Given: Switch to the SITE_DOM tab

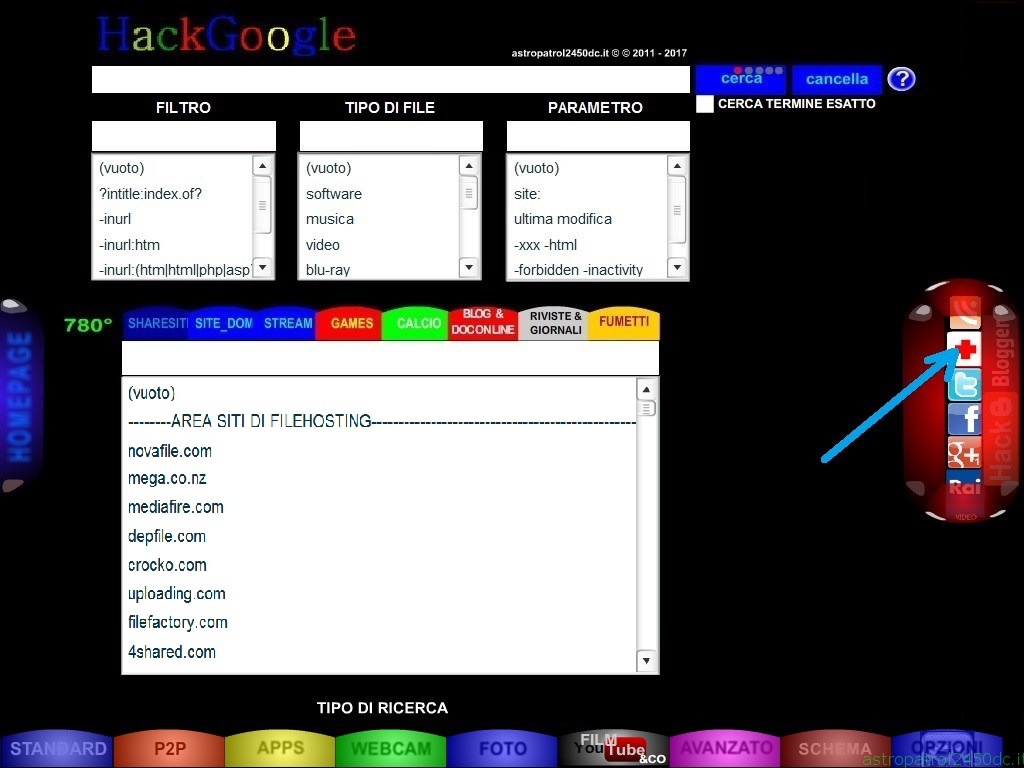Looking at the screenshot, I should tap(223, 323).
